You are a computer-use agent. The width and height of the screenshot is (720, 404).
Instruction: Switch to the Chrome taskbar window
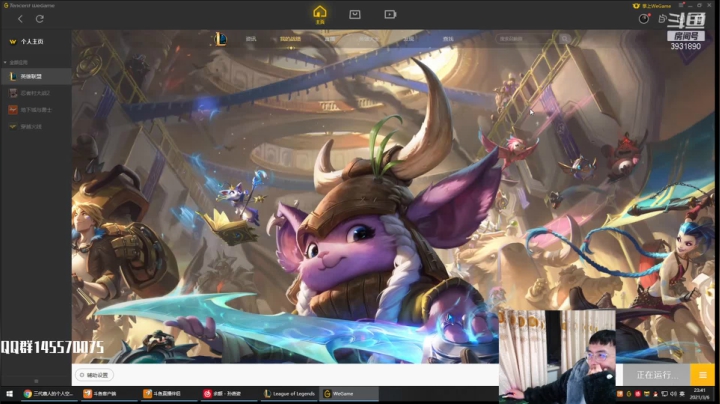pos(48,394)
